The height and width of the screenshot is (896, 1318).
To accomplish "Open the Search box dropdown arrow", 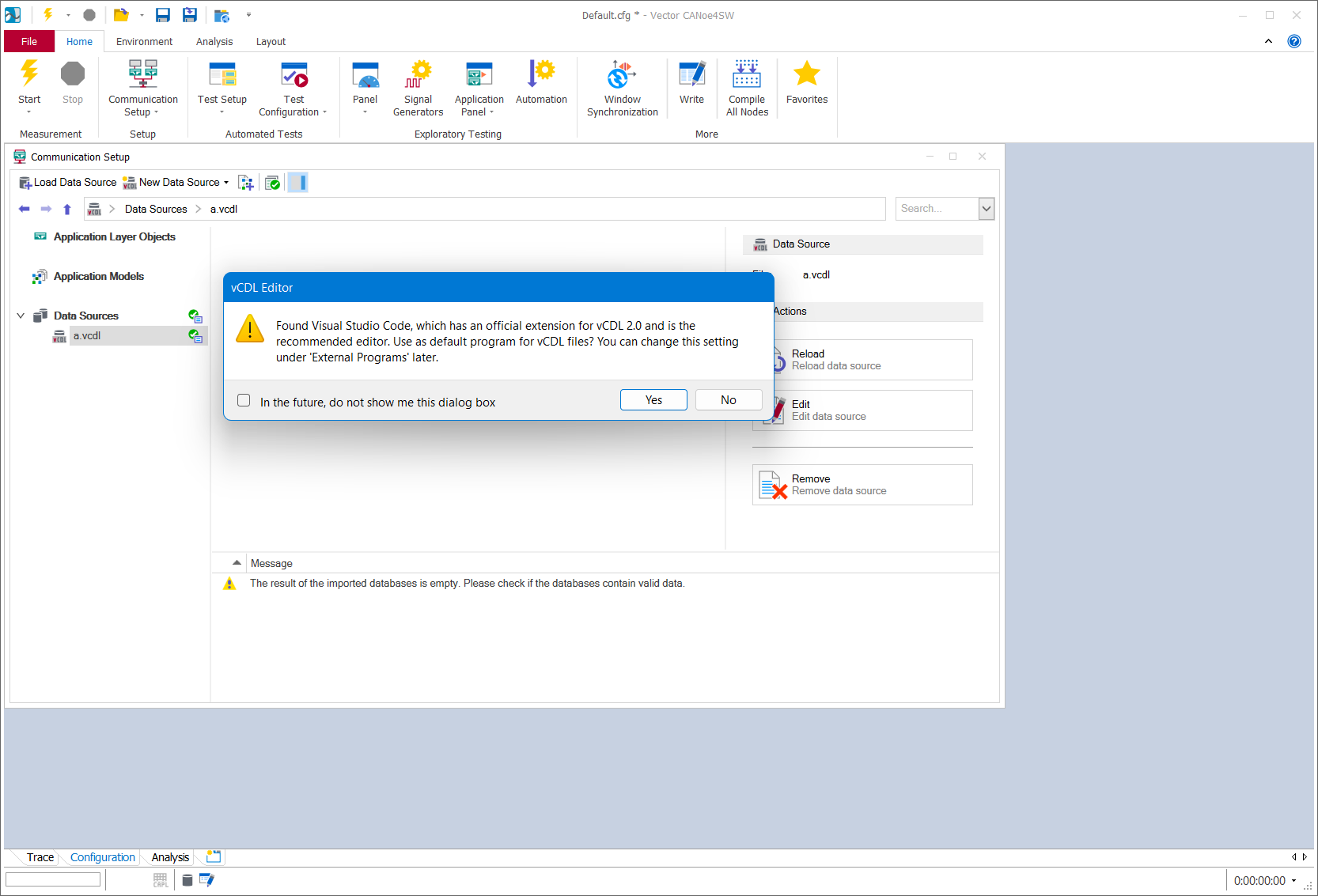I will coord(987,209).
